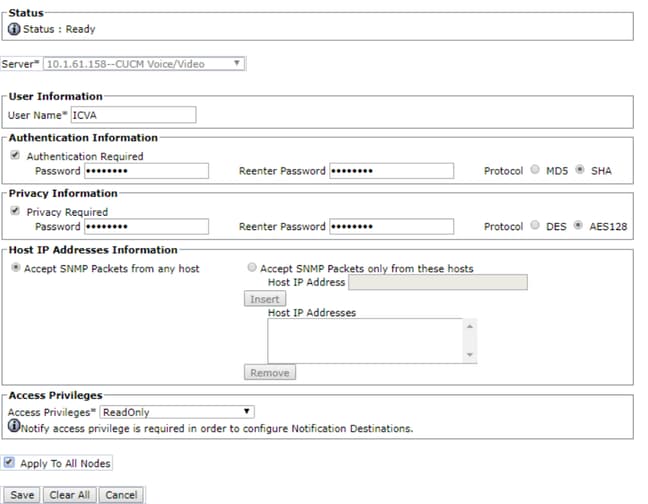Click the Notify access privilege info icon
Viewport: 648px width, 504px height.
pos(14,426)
